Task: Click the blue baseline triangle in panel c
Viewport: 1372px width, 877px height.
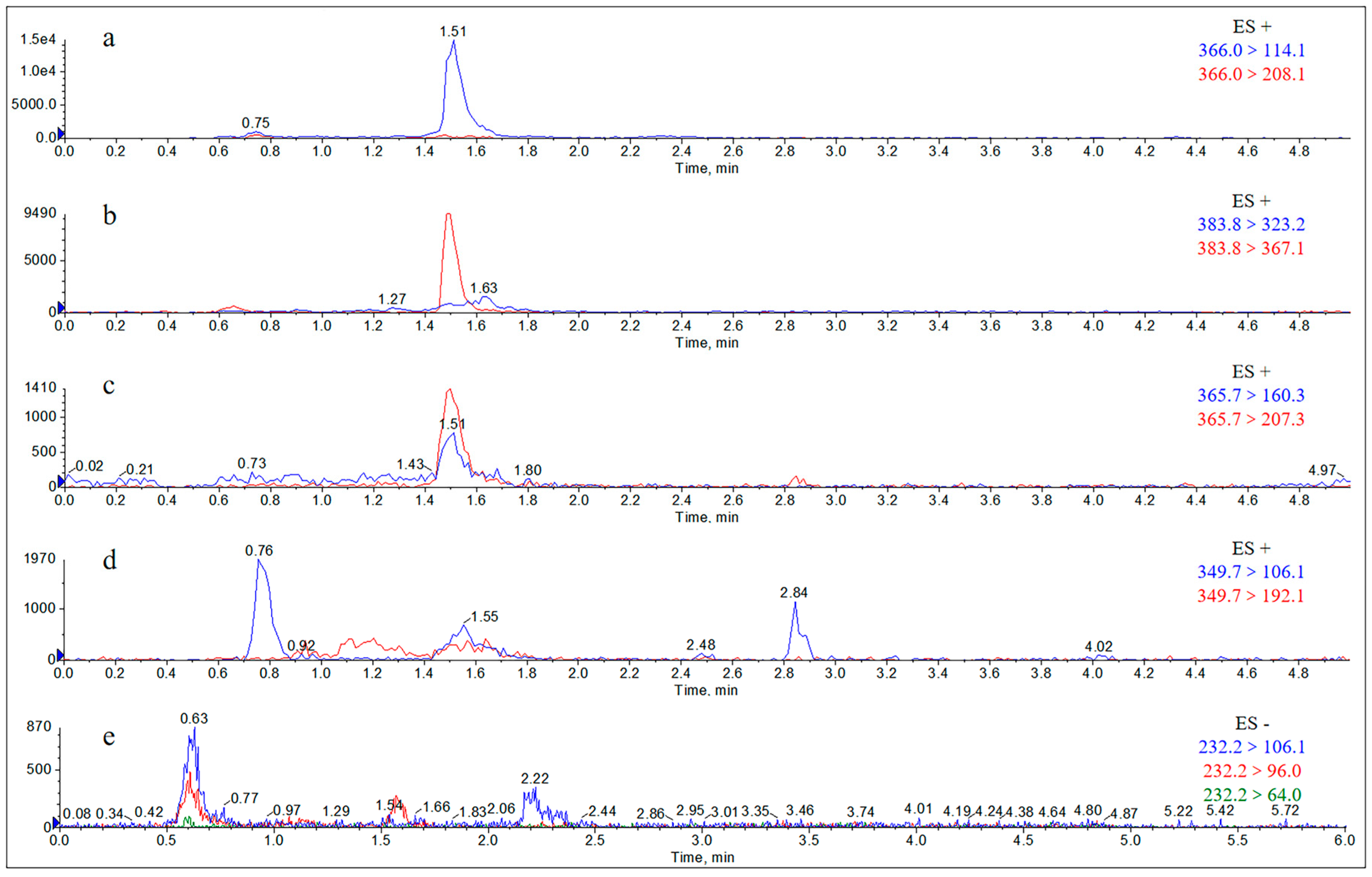Action: (61, 481)
